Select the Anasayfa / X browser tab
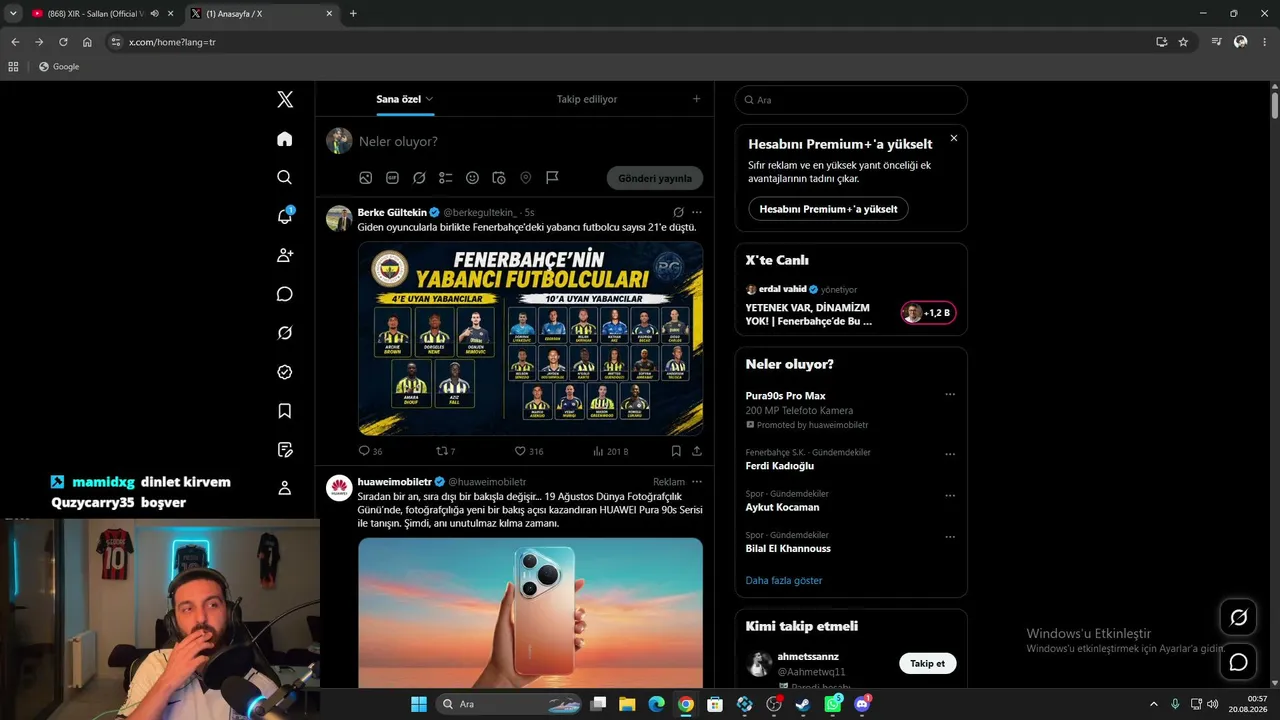Screen dimensions: 1280x720 coord(262,13)
